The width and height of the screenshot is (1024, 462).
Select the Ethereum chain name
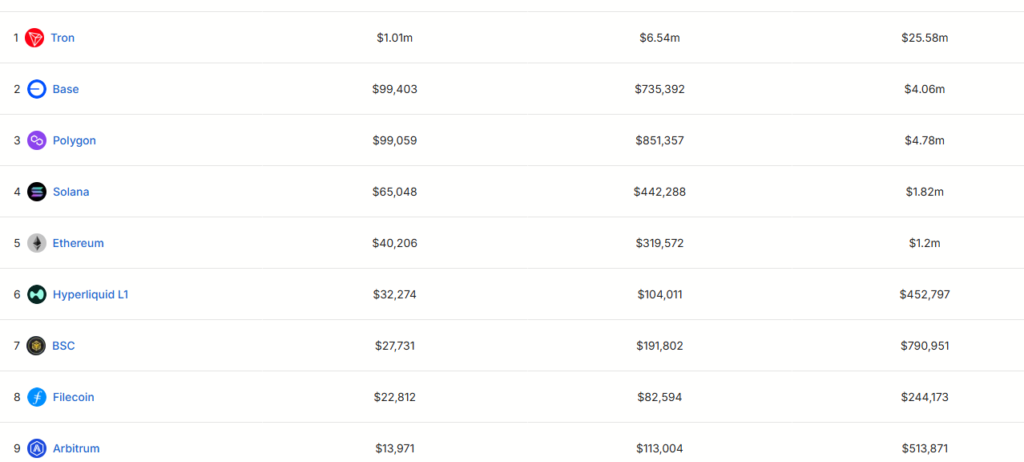pos(78,243)
